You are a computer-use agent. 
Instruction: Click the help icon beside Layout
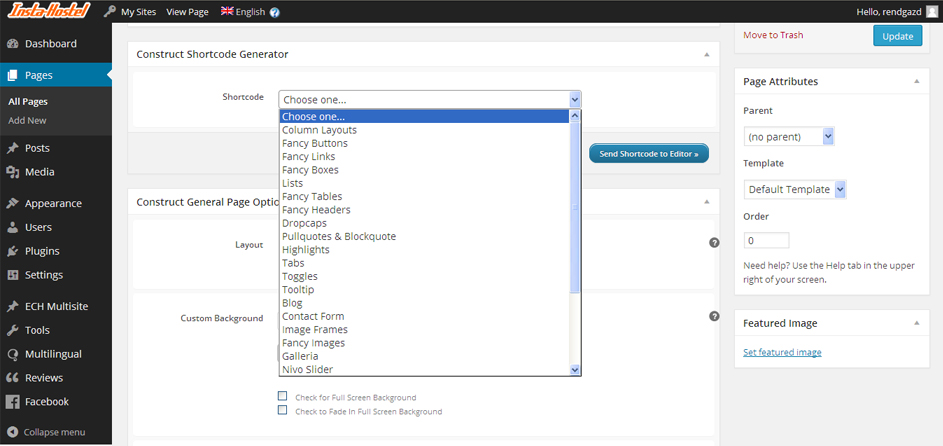point(714,243)
